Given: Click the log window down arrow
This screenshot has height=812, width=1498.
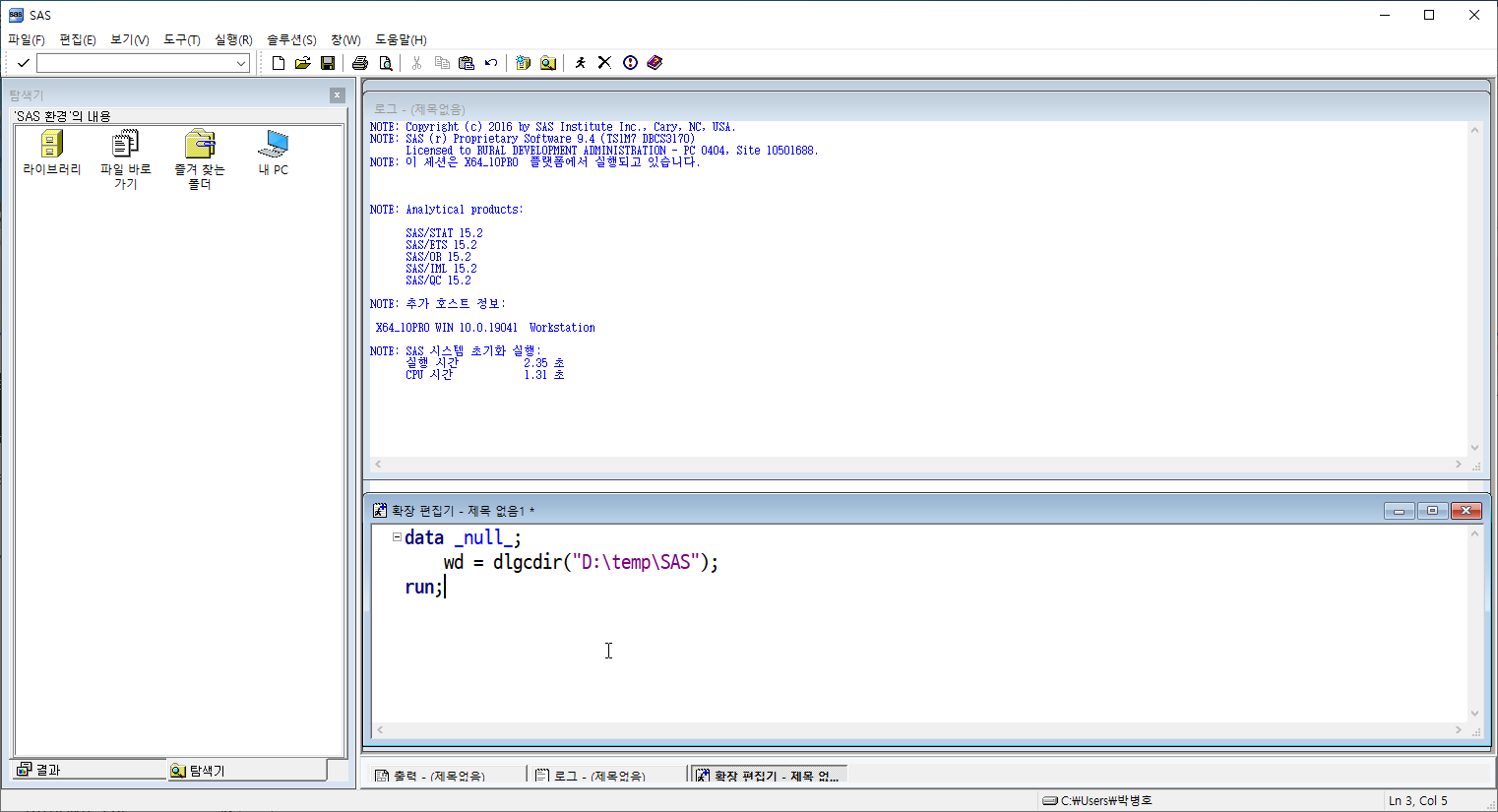Looking at the screenshot, I should pyautogui.click(x=1474, y=448).
